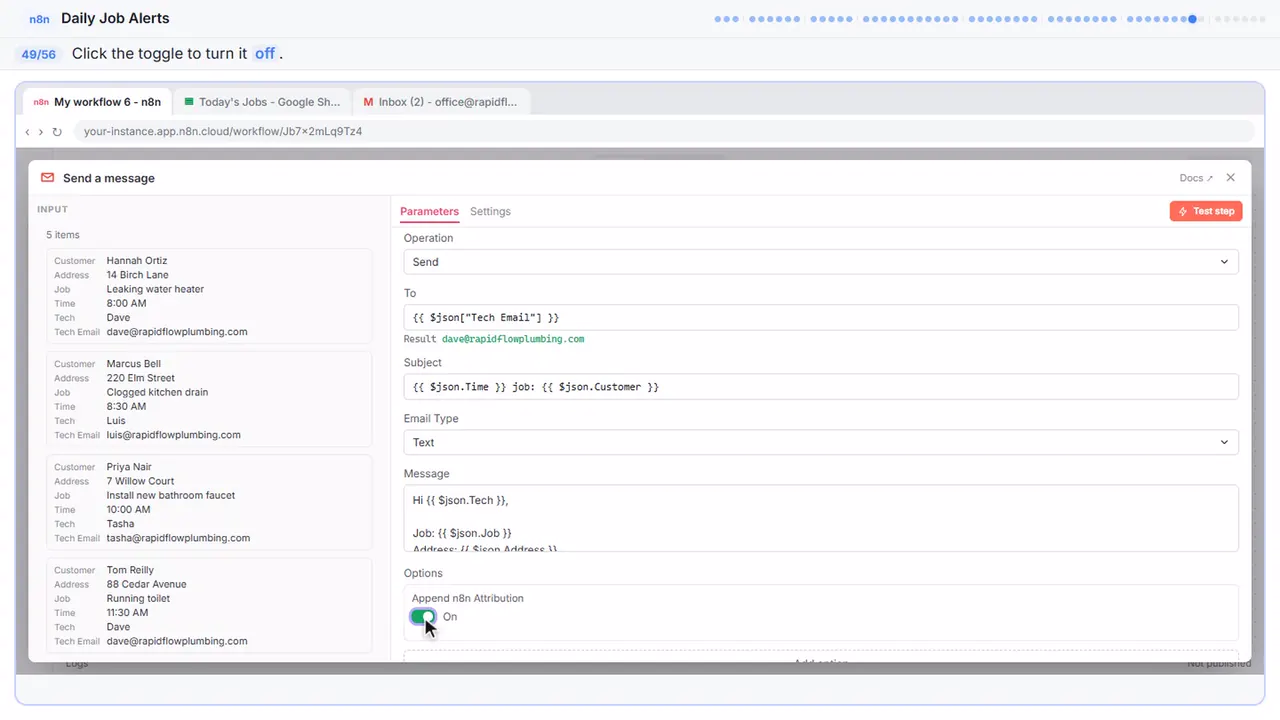Viewport: 1280px width, 720px height.
Task: Switch to the Settings tab
Action: [490, 211]
